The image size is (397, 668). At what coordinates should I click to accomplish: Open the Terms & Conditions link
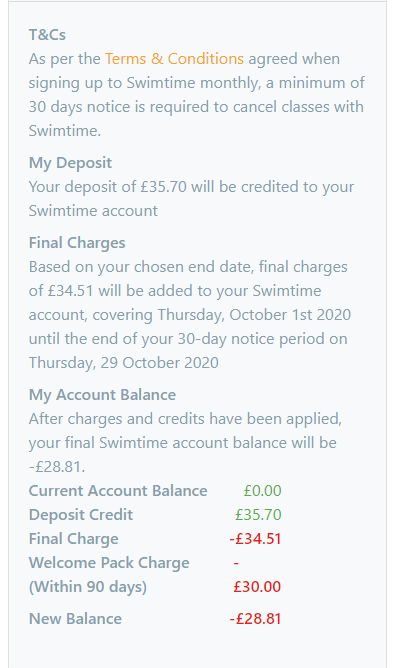[174, 58]
